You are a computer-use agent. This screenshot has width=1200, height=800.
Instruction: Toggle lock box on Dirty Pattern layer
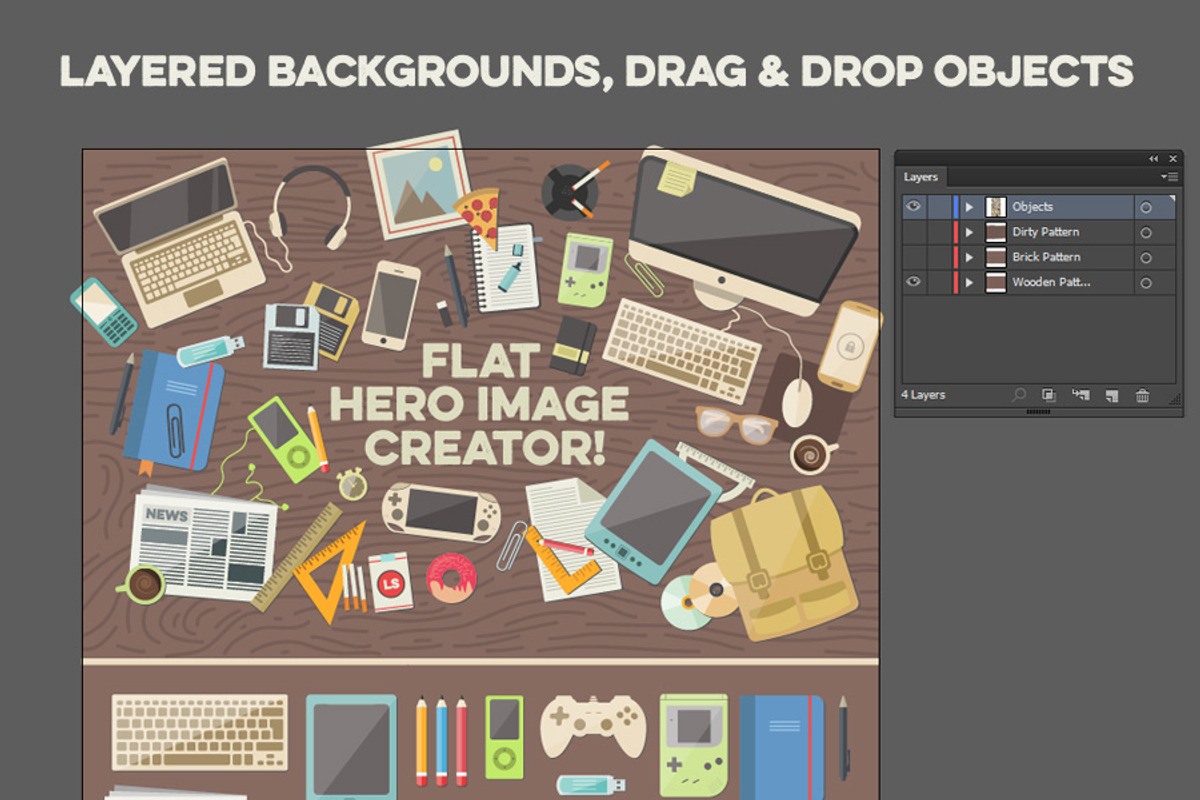click(939, 232)
